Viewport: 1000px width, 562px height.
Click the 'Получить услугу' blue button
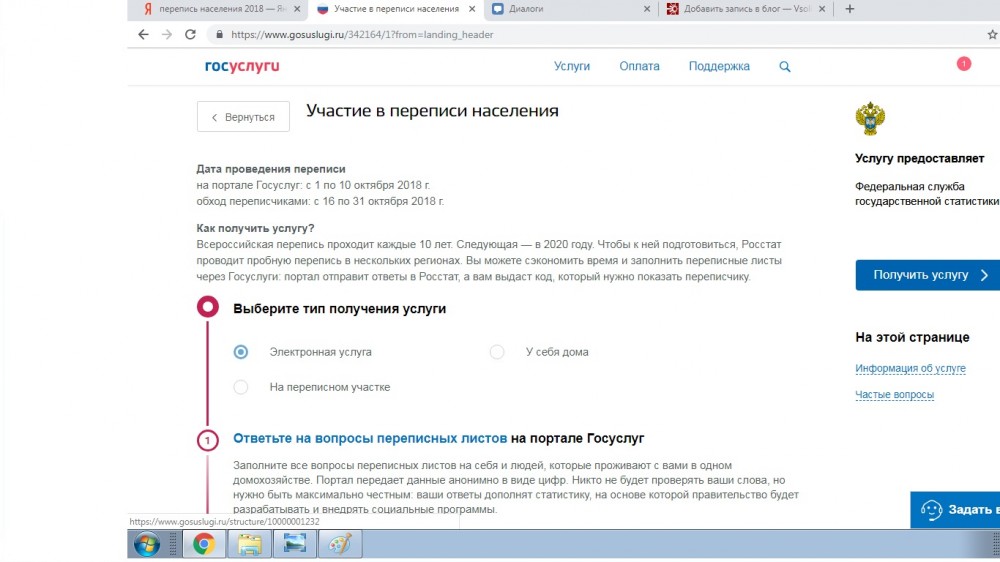point(925,275)
